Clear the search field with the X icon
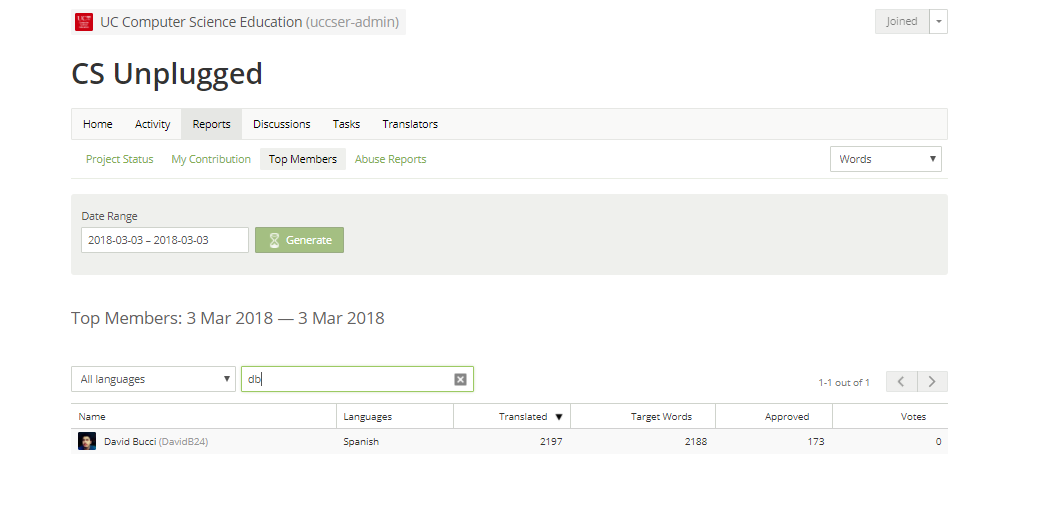Screen dimensions: 1057x508 [x=460, y=379]
